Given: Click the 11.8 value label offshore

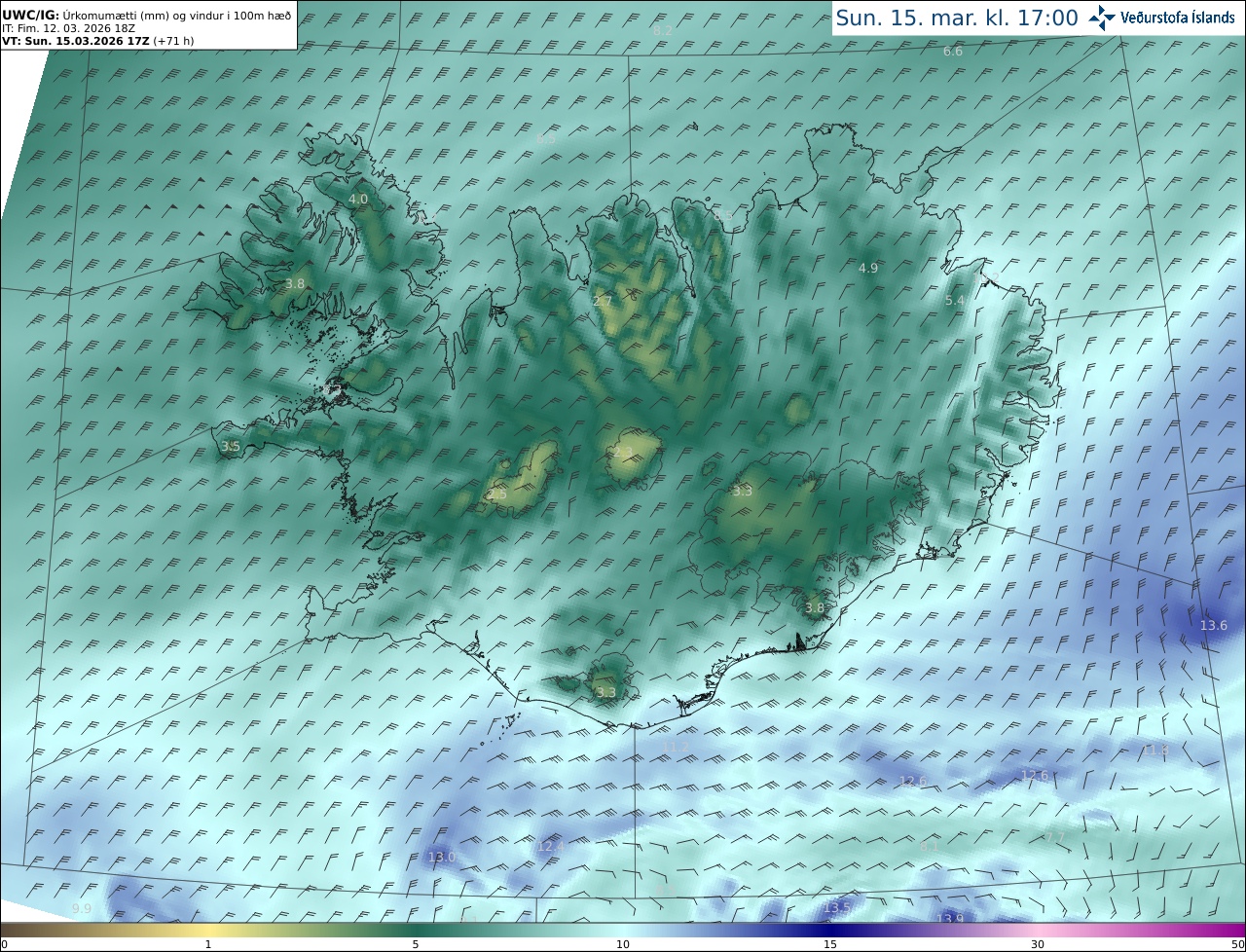Looking at the screenshot, I should pyautogui.click(x=1155, y=750).
